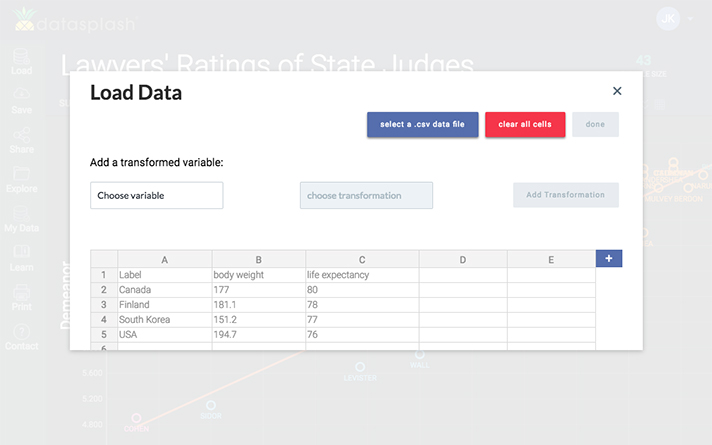Click the done button
This screenshot has height=445, width=712.
[x=595, y=124]
